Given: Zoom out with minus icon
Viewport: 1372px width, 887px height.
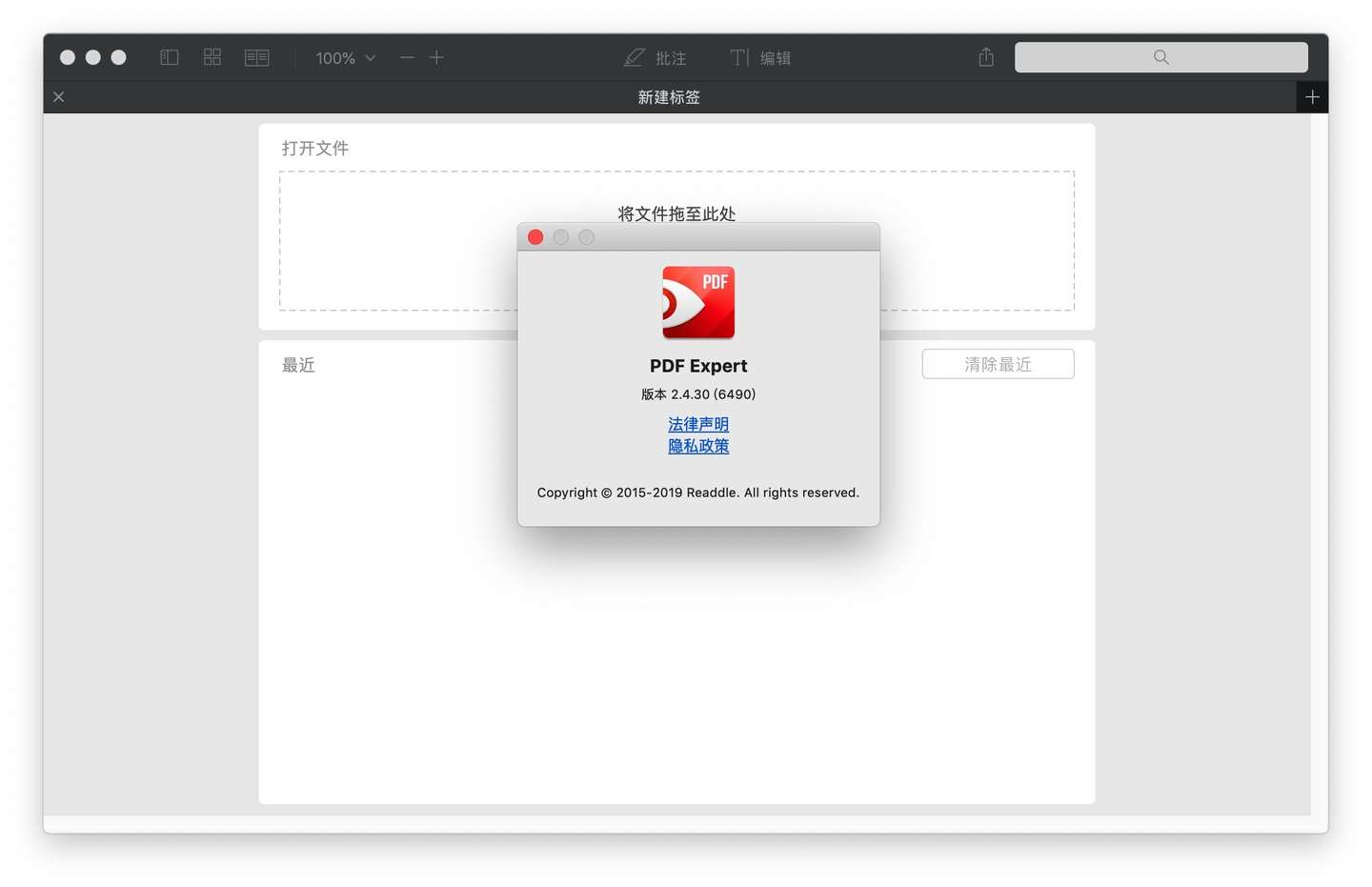Looking at the screenshot, I should (408, 57).
